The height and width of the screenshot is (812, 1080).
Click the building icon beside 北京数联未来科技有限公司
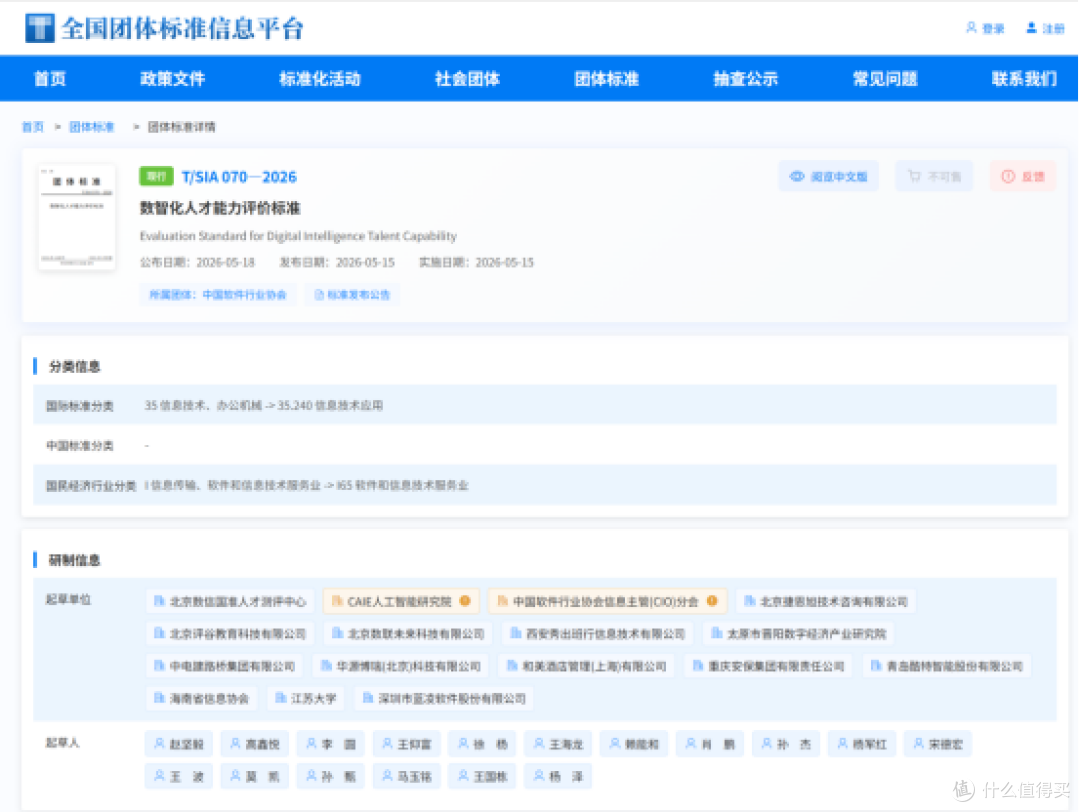click(338, 633)
